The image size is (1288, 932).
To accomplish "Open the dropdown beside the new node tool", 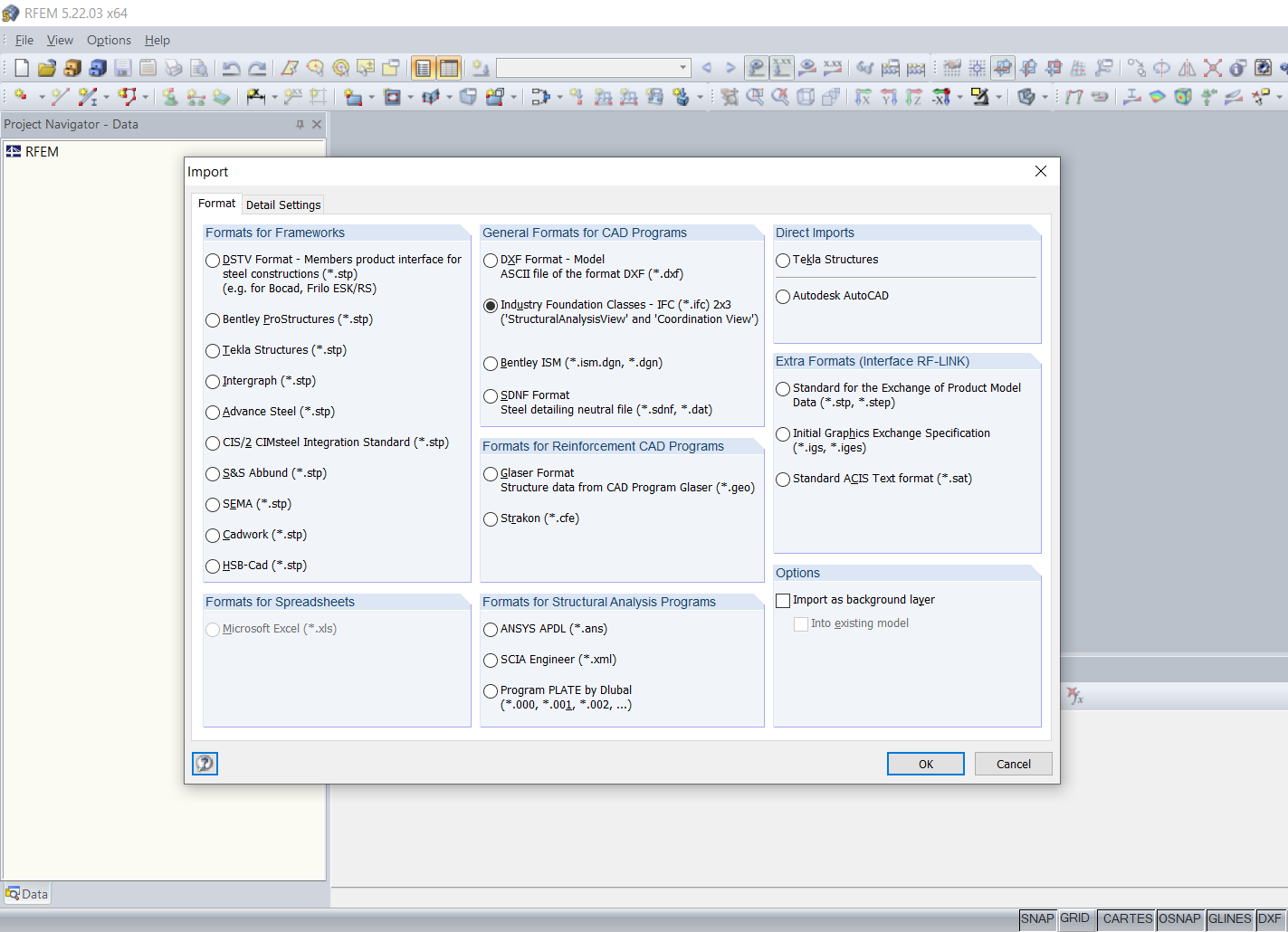I will (41, 95).
